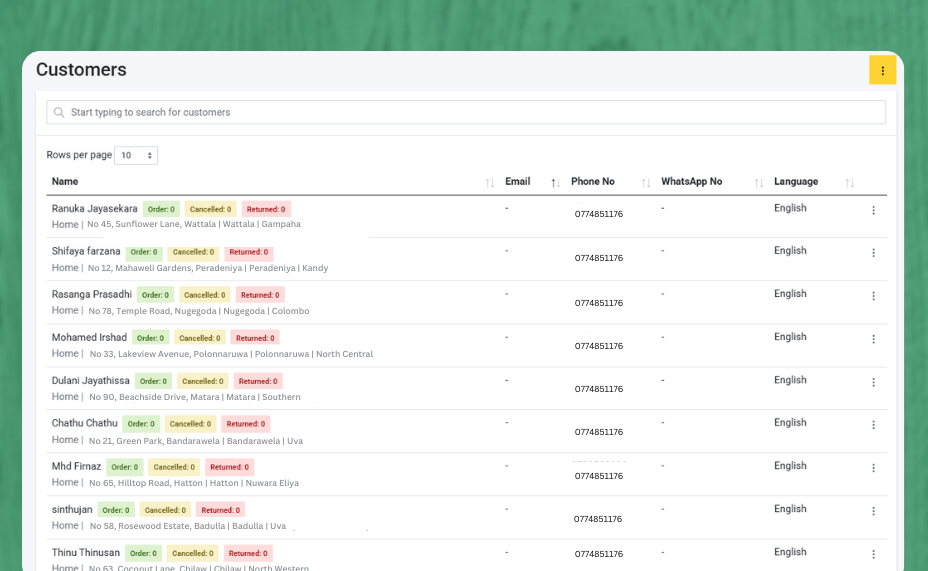
Task: Click English language in Chathu Chathu row
Action: point(790,422)
